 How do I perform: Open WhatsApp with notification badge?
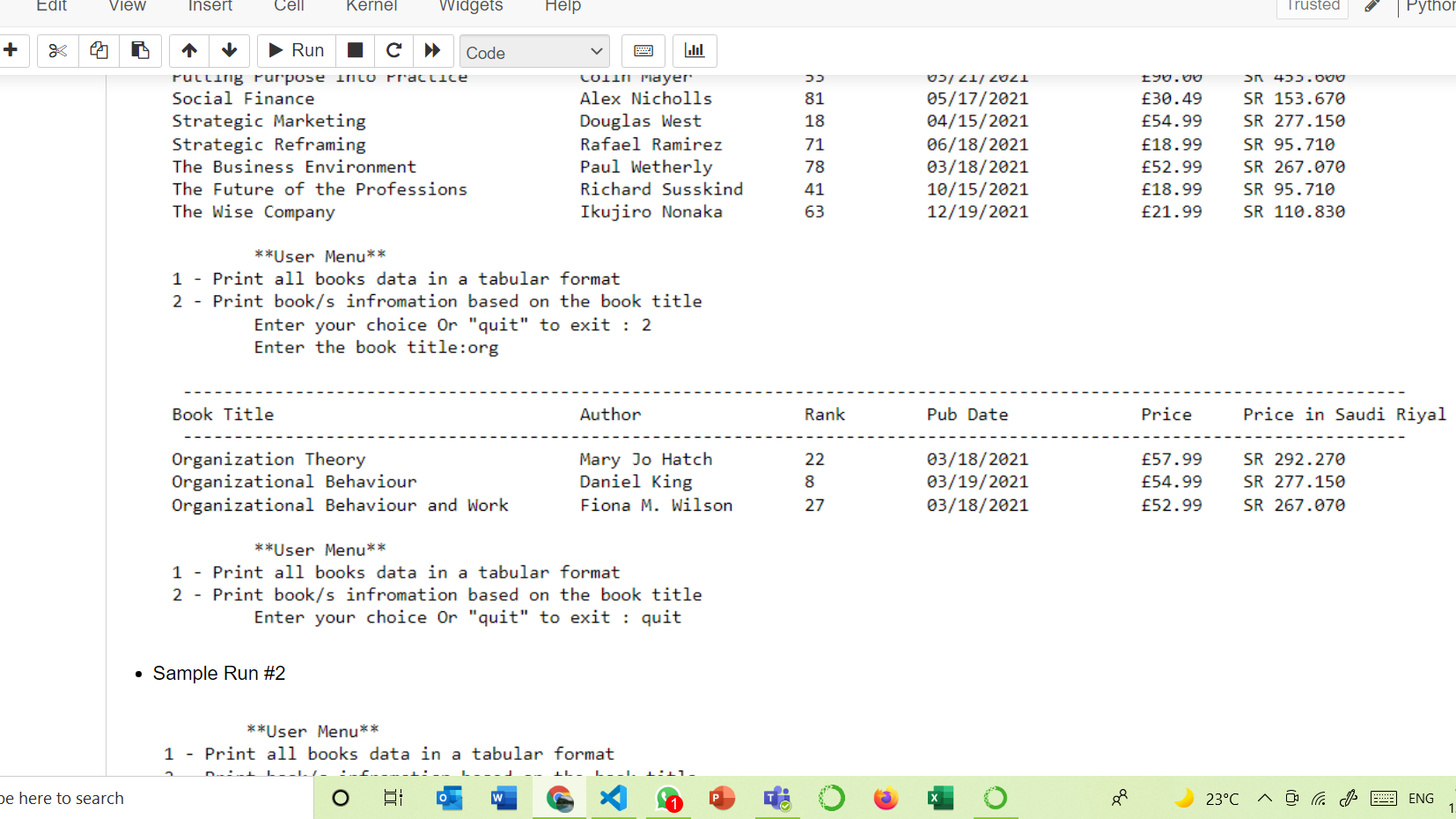(x=668, y=798)
